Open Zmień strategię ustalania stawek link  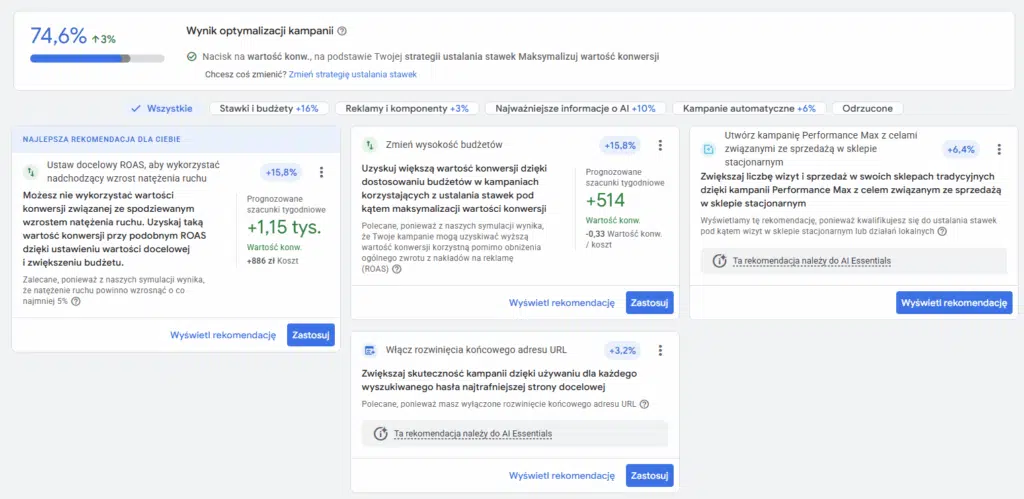353,74
